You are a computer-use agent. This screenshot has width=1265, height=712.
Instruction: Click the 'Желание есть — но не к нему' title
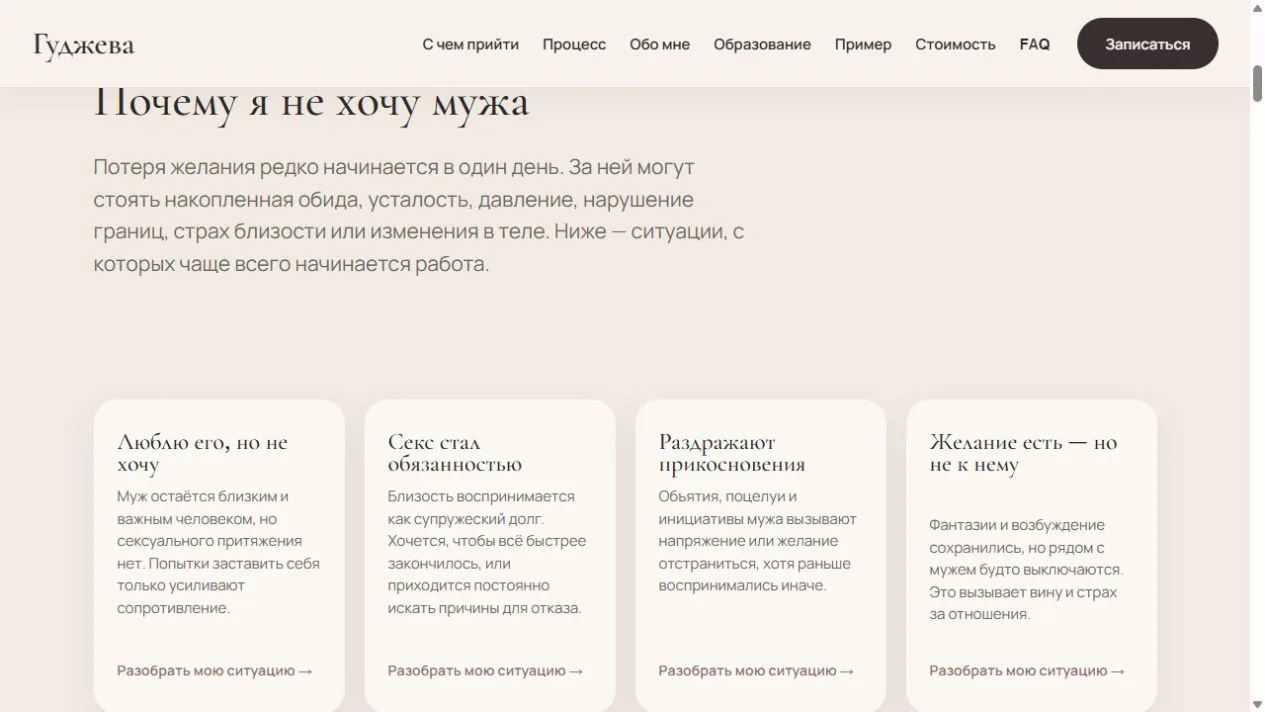click(1023, 453)
